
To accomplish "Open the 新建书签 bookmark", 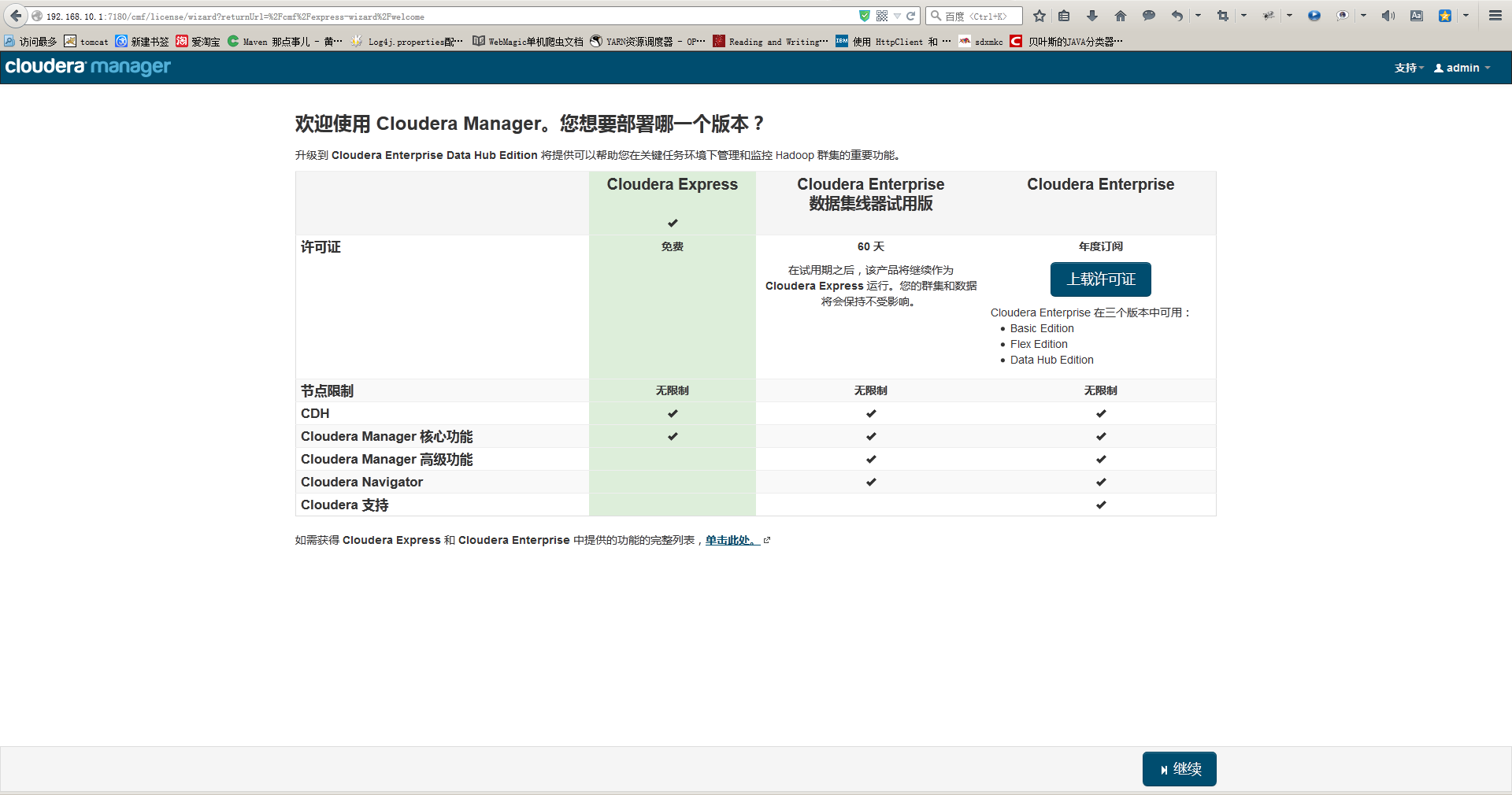I will [143, 42].
